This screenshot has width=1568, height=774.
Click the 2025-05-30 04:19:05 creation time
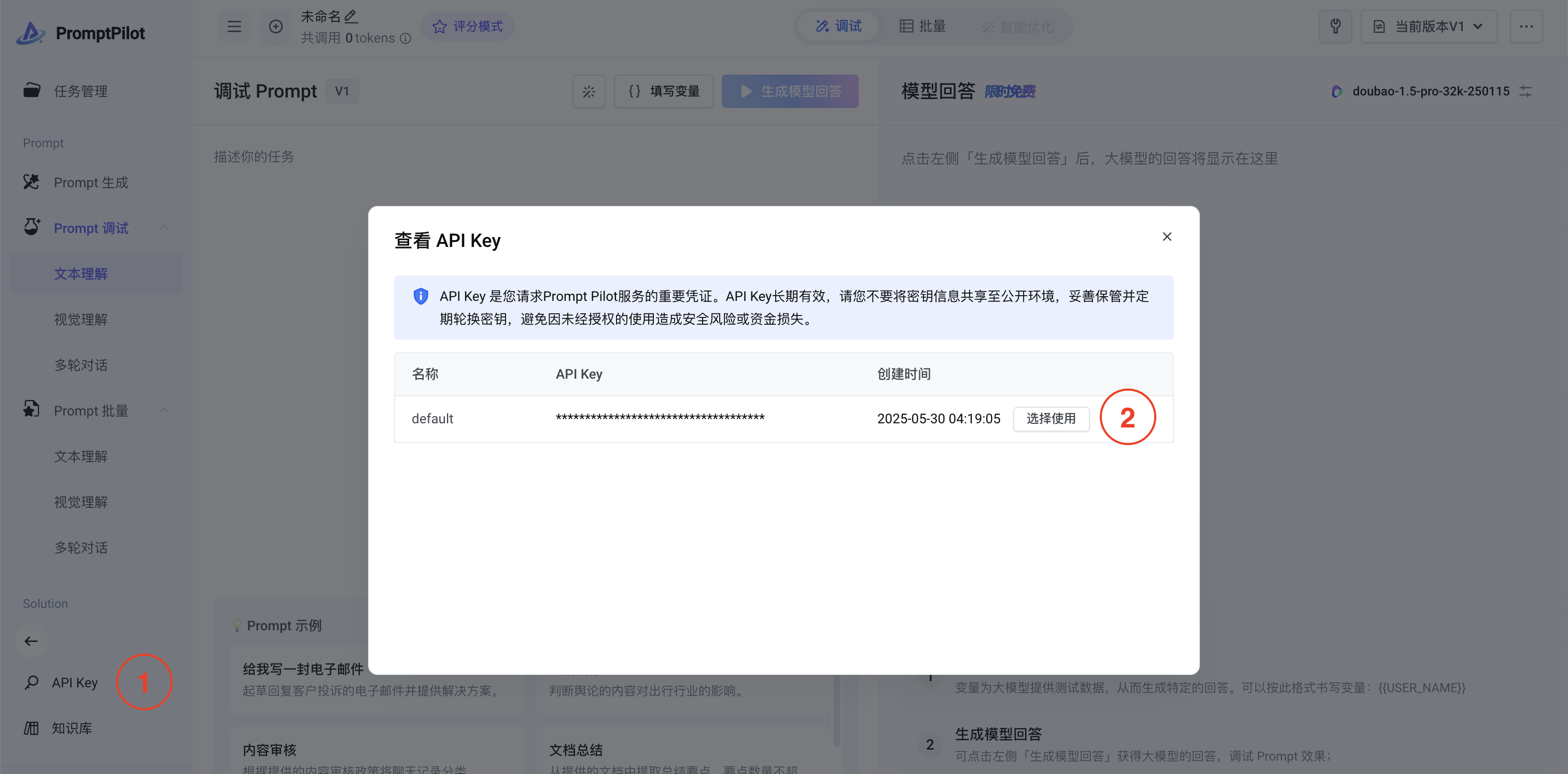click(x=939, y=418)
